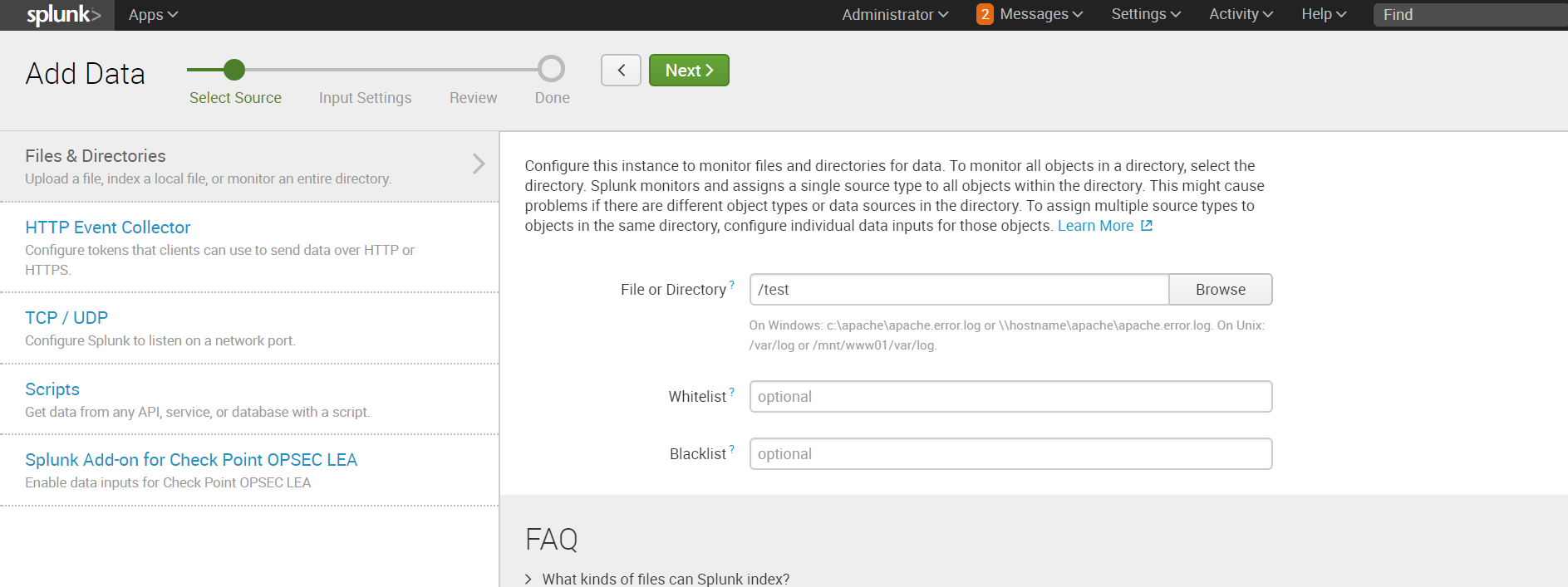Click the Done step circle
This screenshot has width=1568, height=587.
pos(551,69)
